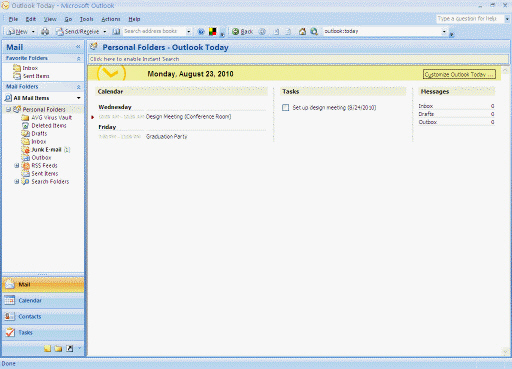512x369 pixels.
Task: Open Inbox link under Messages
Action: (426, 106)
